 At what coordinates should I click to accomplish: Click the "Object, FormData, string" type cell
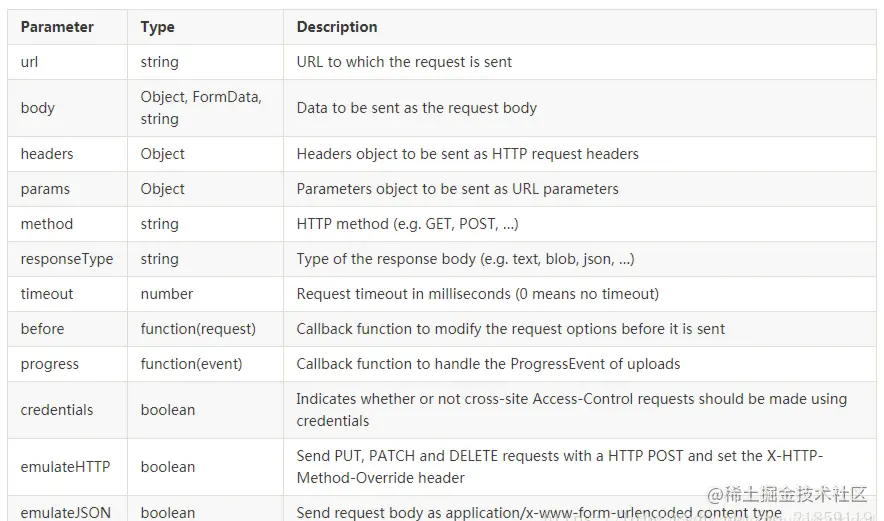pyautogui.click(x=201, y=108)
